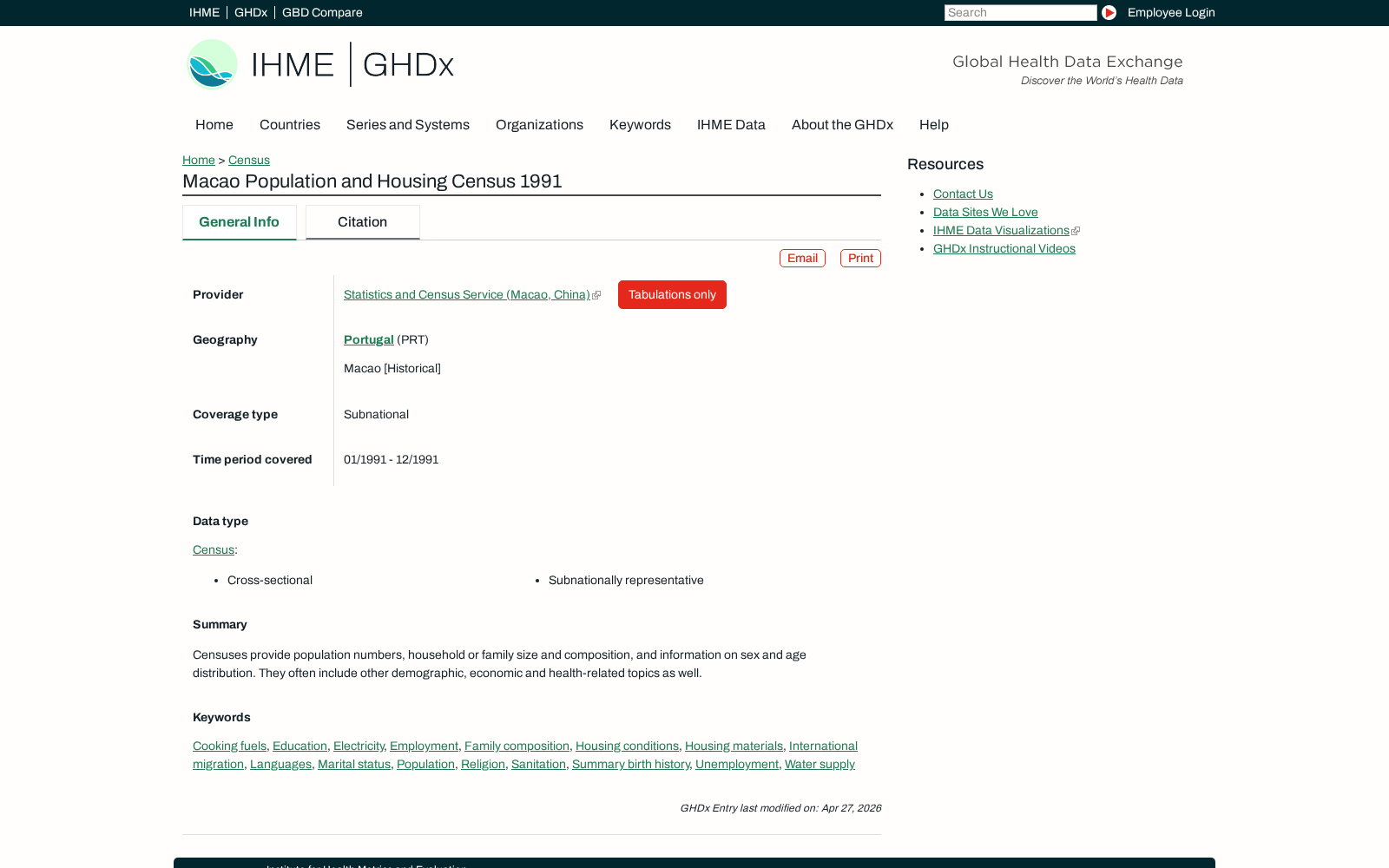Screen dimensions: 1389x868
Task: Open the Cooking fuels keyword link
Action: [229, 746]
